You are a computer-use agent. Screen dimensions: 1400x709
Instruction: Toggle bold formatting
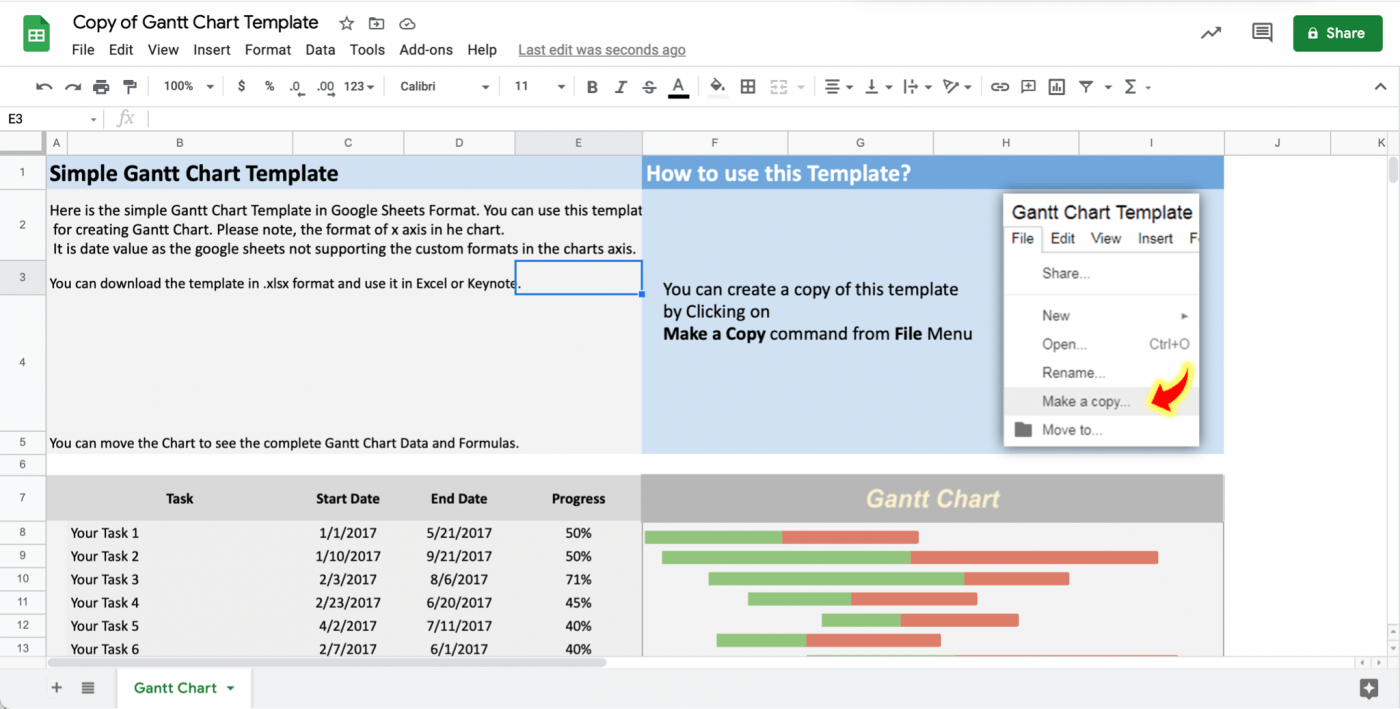tap(592, 87)
